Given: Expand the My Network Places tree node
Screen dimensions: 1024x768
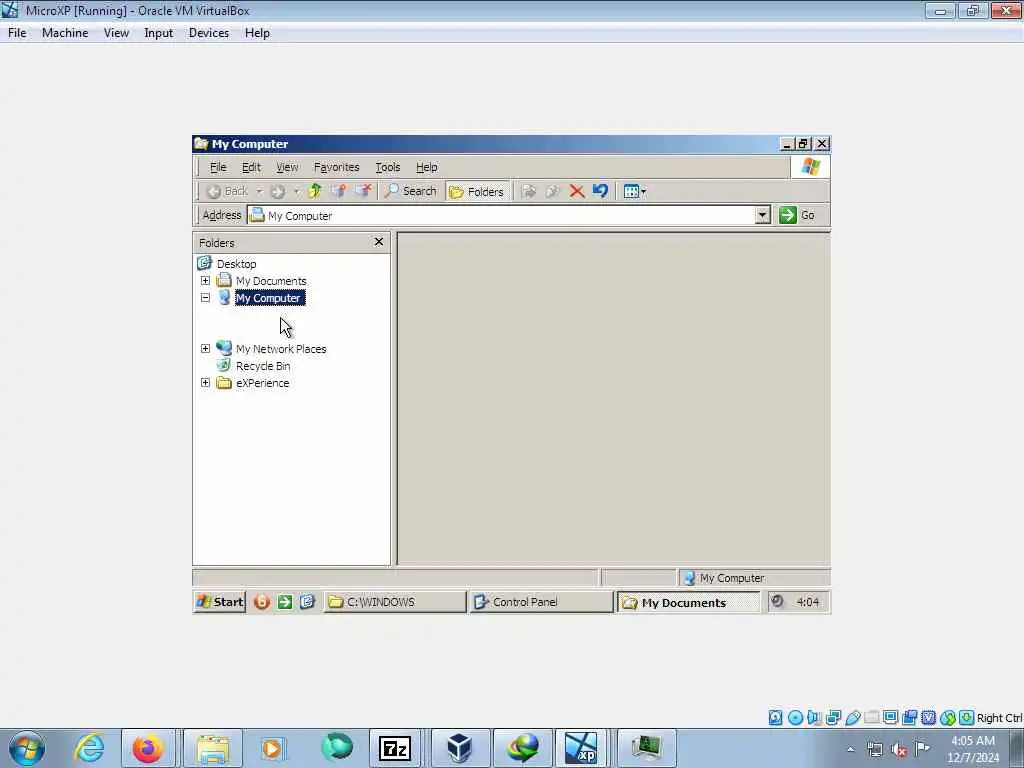Looking at the screenshot, I should (205, 349).
